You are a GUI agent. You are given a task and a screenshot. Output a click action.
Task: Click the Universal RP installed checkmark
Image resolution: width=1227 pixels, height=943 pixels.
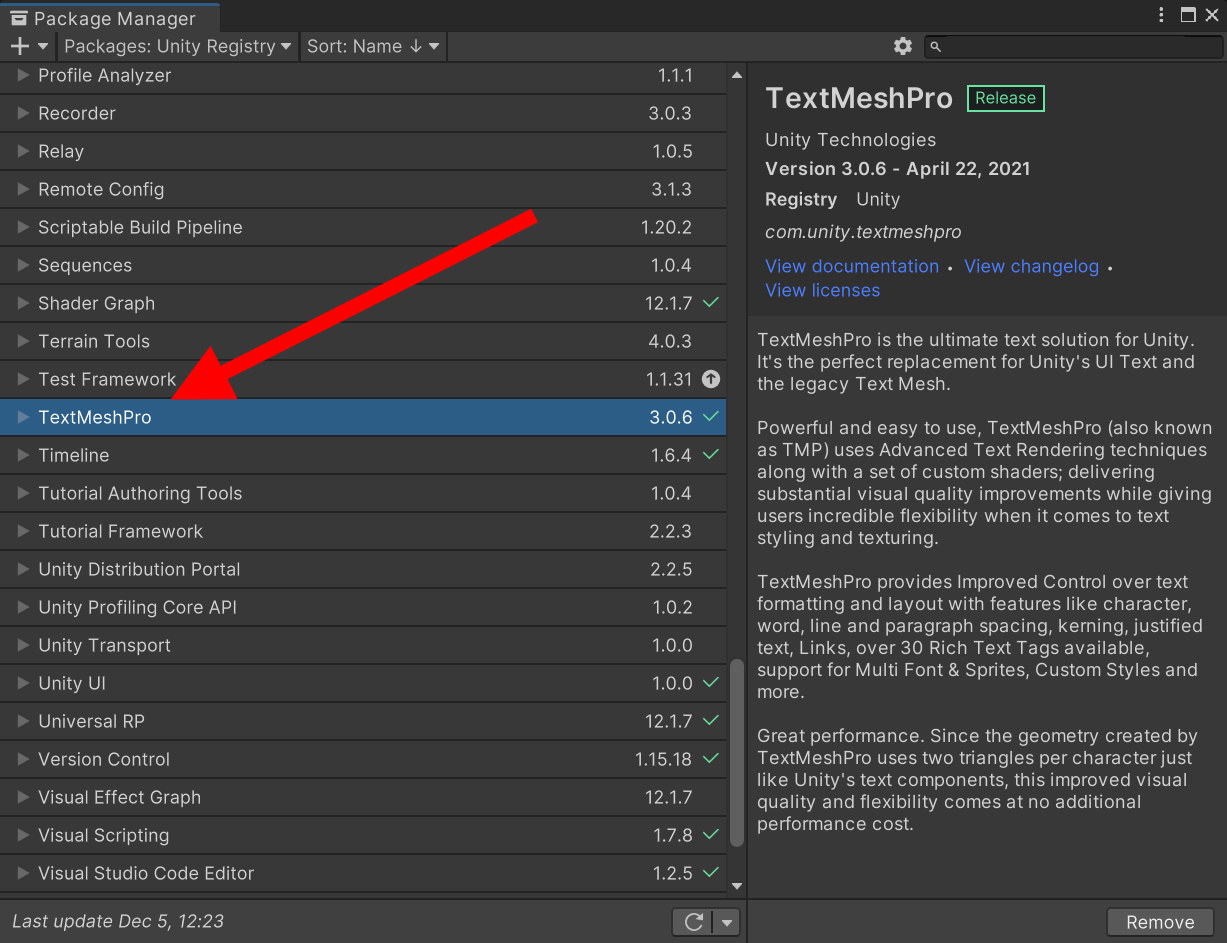[x=710, y=720]
